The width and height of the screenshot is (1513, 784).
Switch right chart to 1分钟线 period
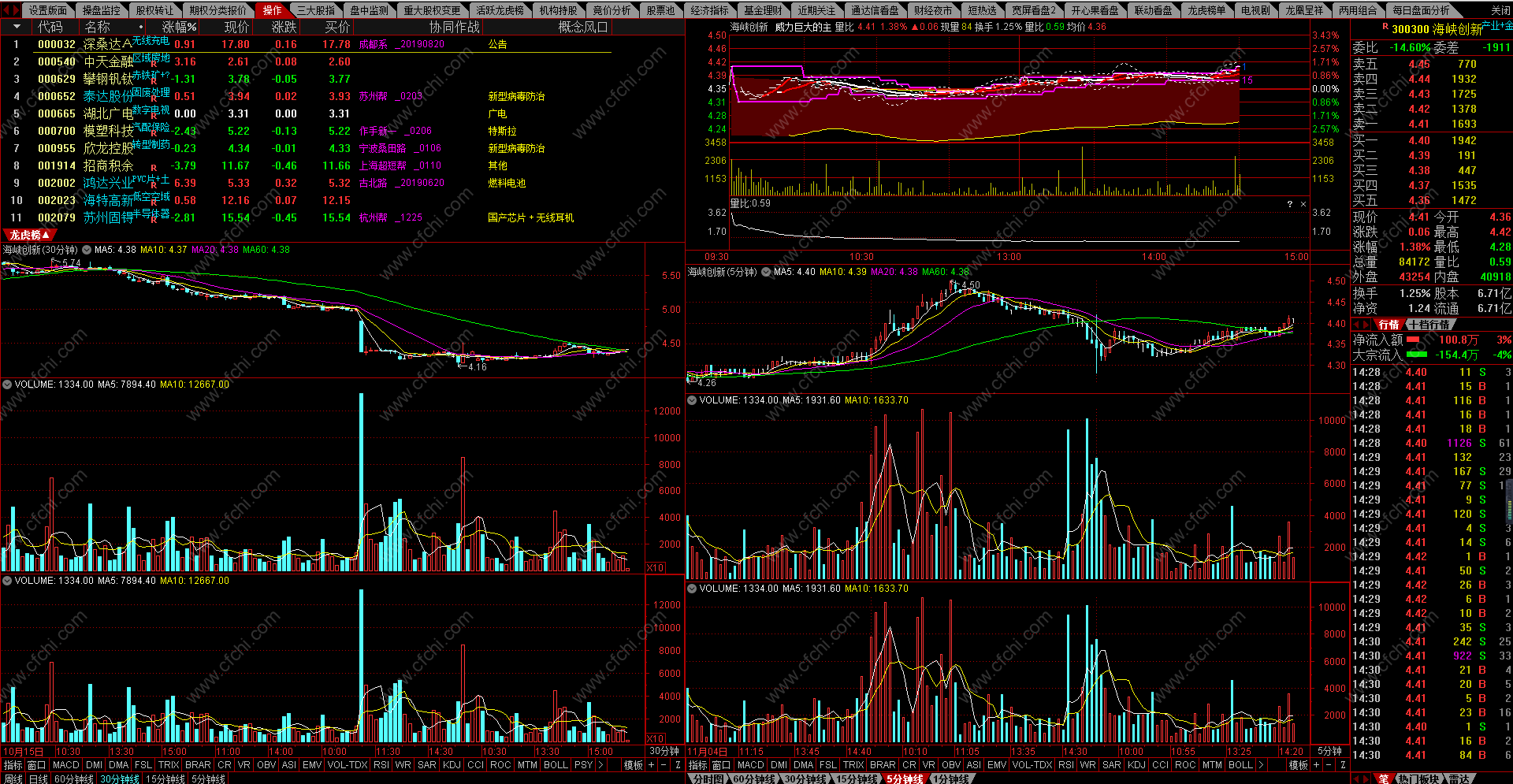(951, 778)
